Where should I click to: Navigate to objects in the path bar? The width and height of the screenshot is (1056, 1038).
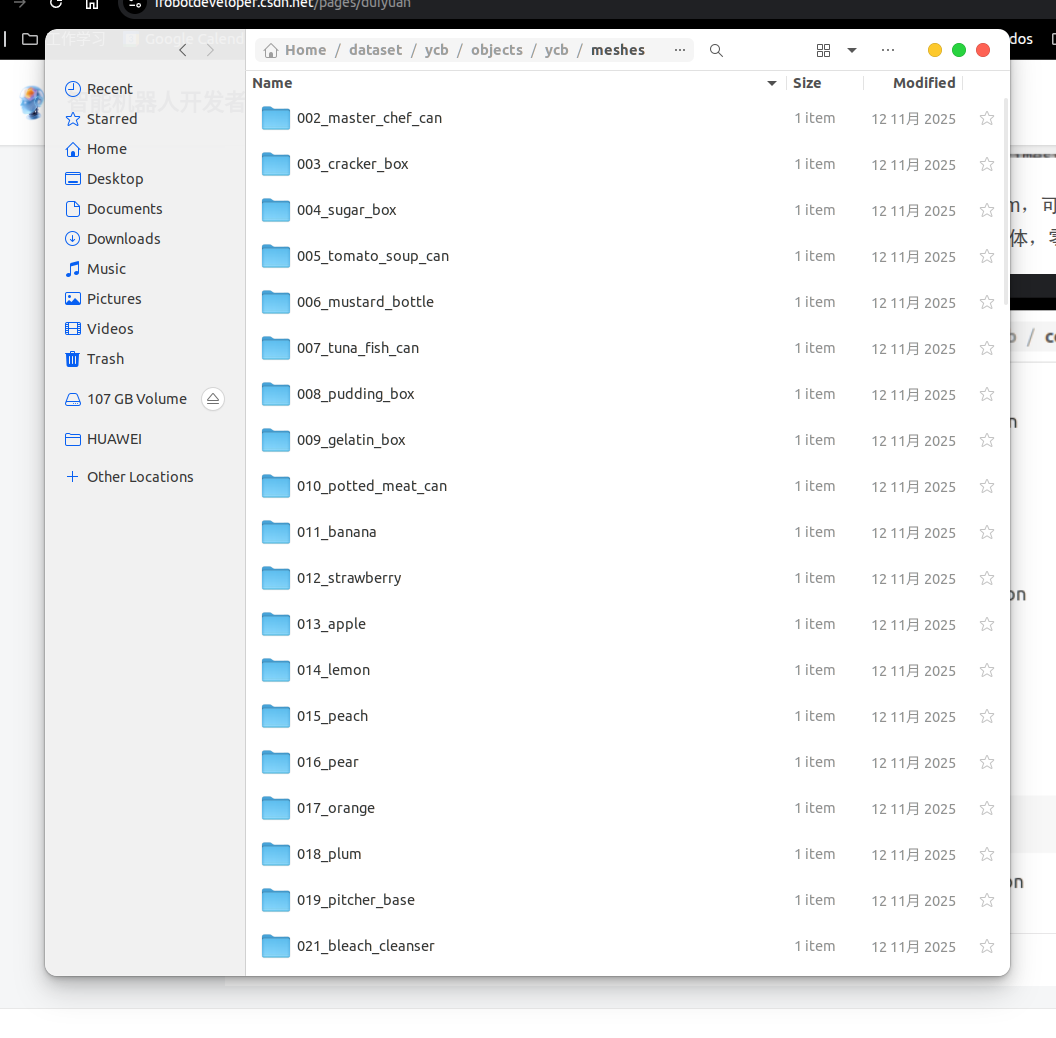[497, 51]
